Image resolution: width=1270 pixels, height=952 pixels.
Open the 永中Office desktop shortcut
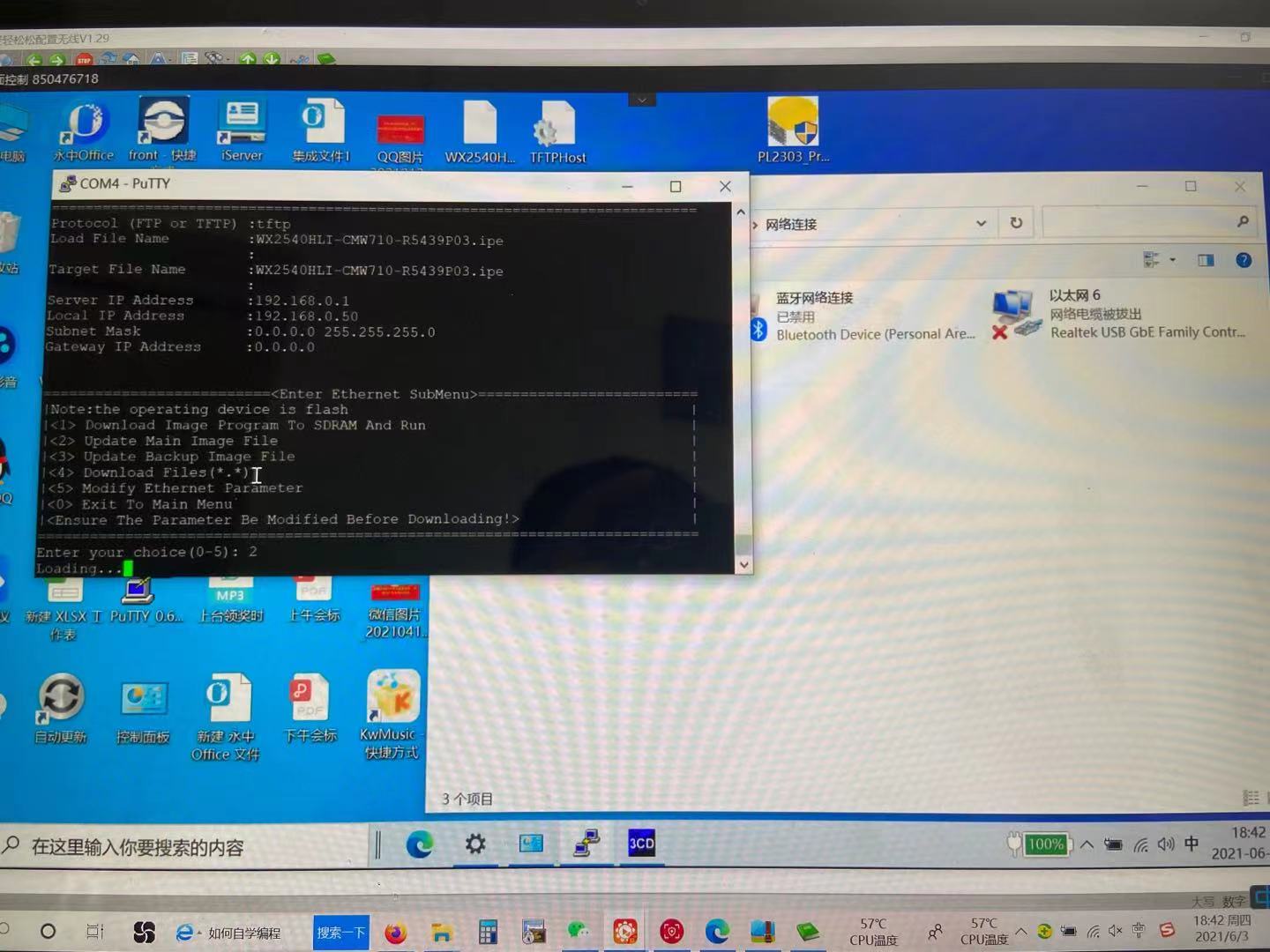coord(86,130)
